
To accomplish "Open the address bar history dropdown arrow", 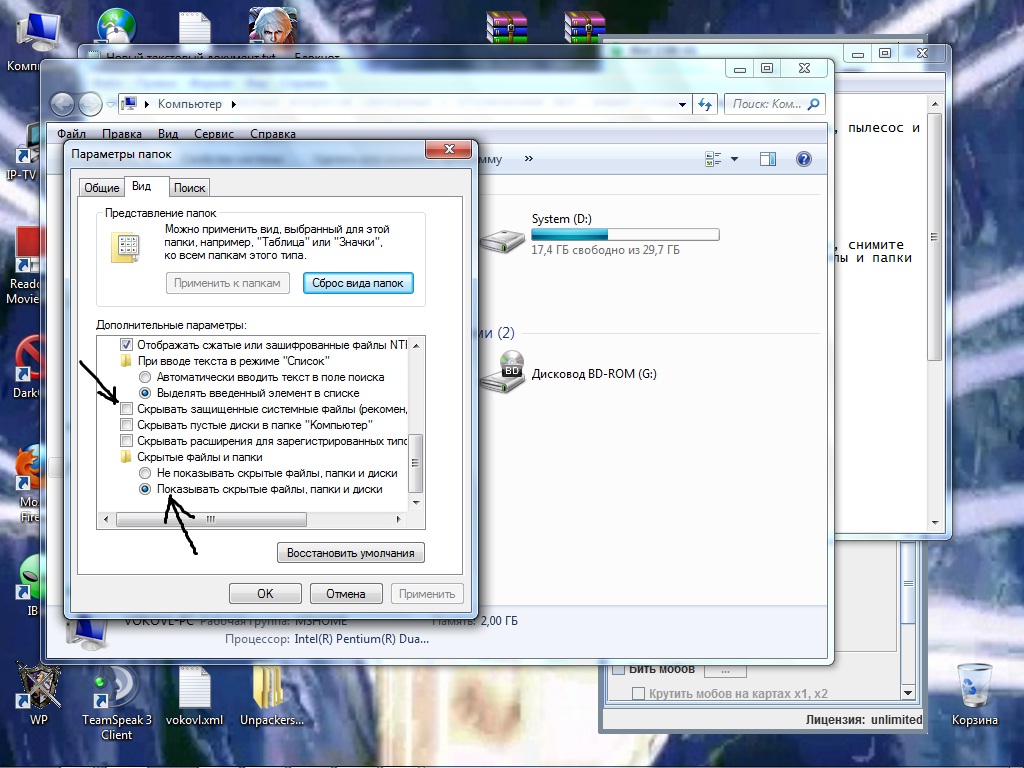I will click(x=682, y=104).
